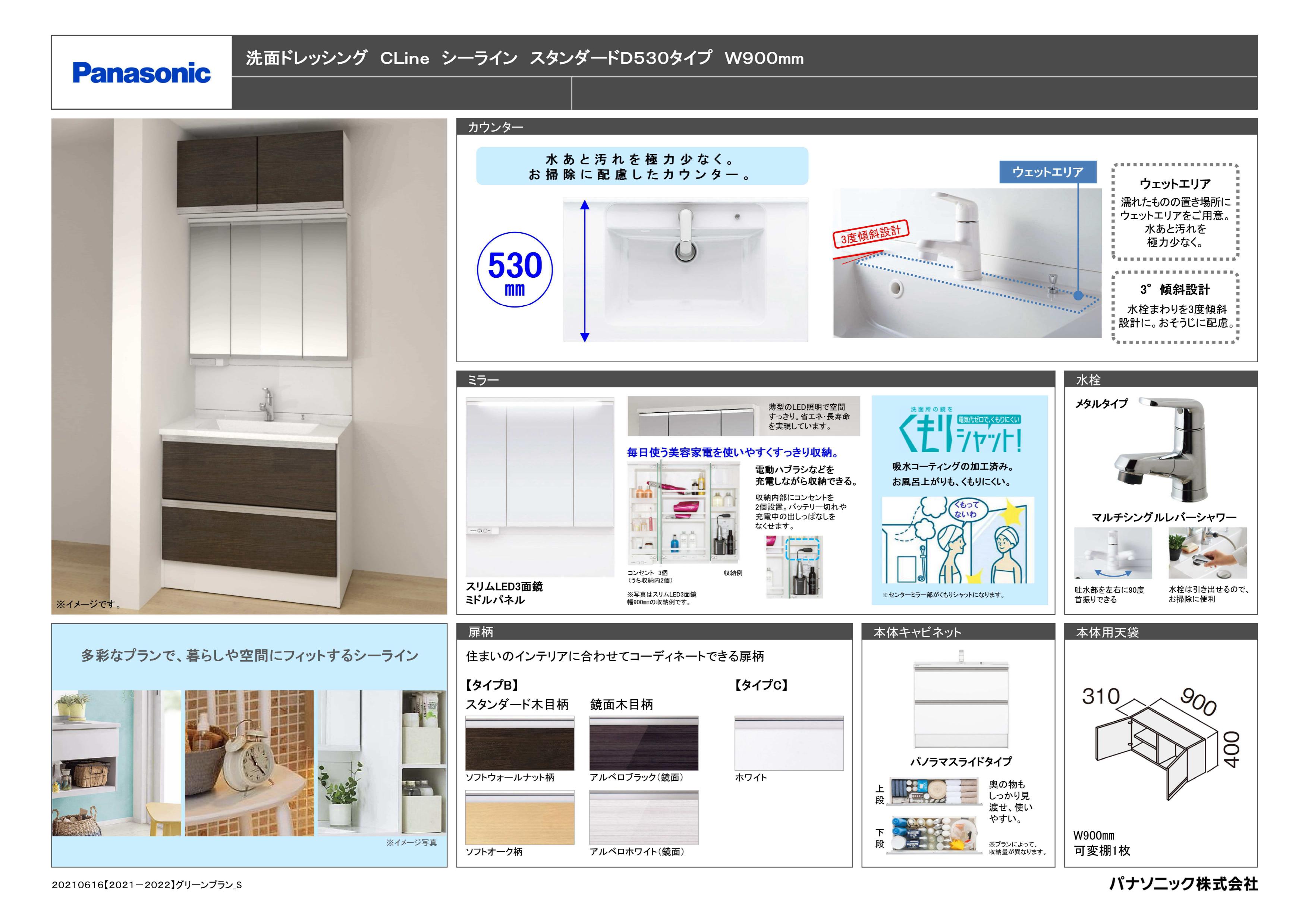Select the ホワイト Type C swatch
1308x924 pixels.
(789, 744)
